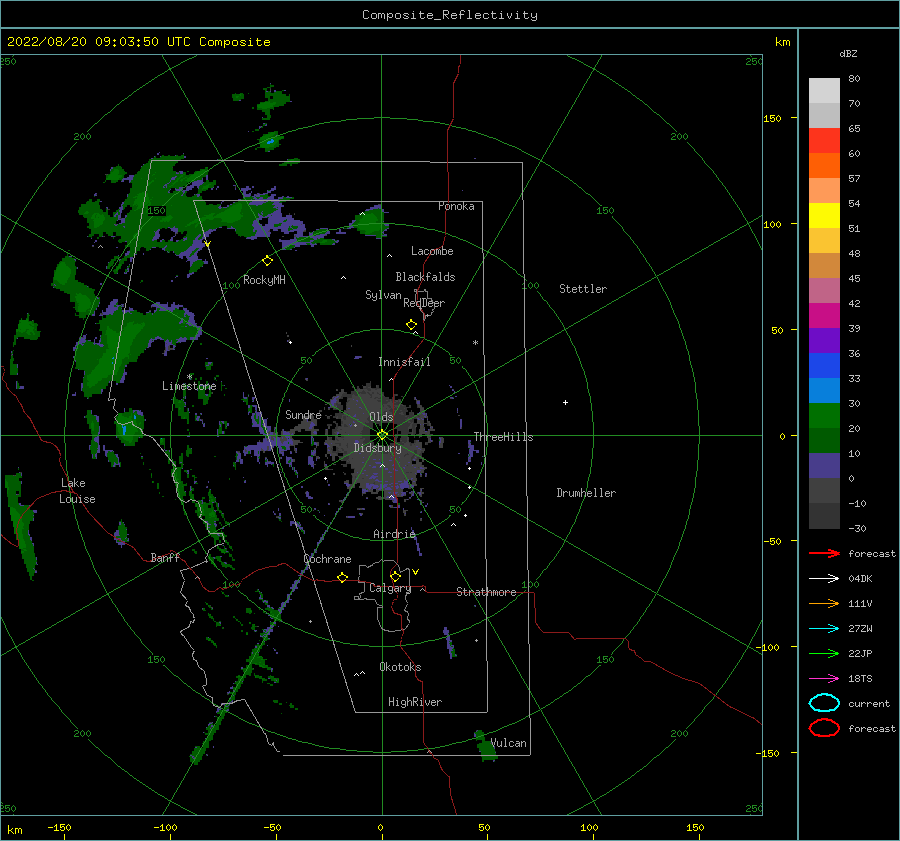Click the white asterisk marker above Limestone

coord(189,377)
